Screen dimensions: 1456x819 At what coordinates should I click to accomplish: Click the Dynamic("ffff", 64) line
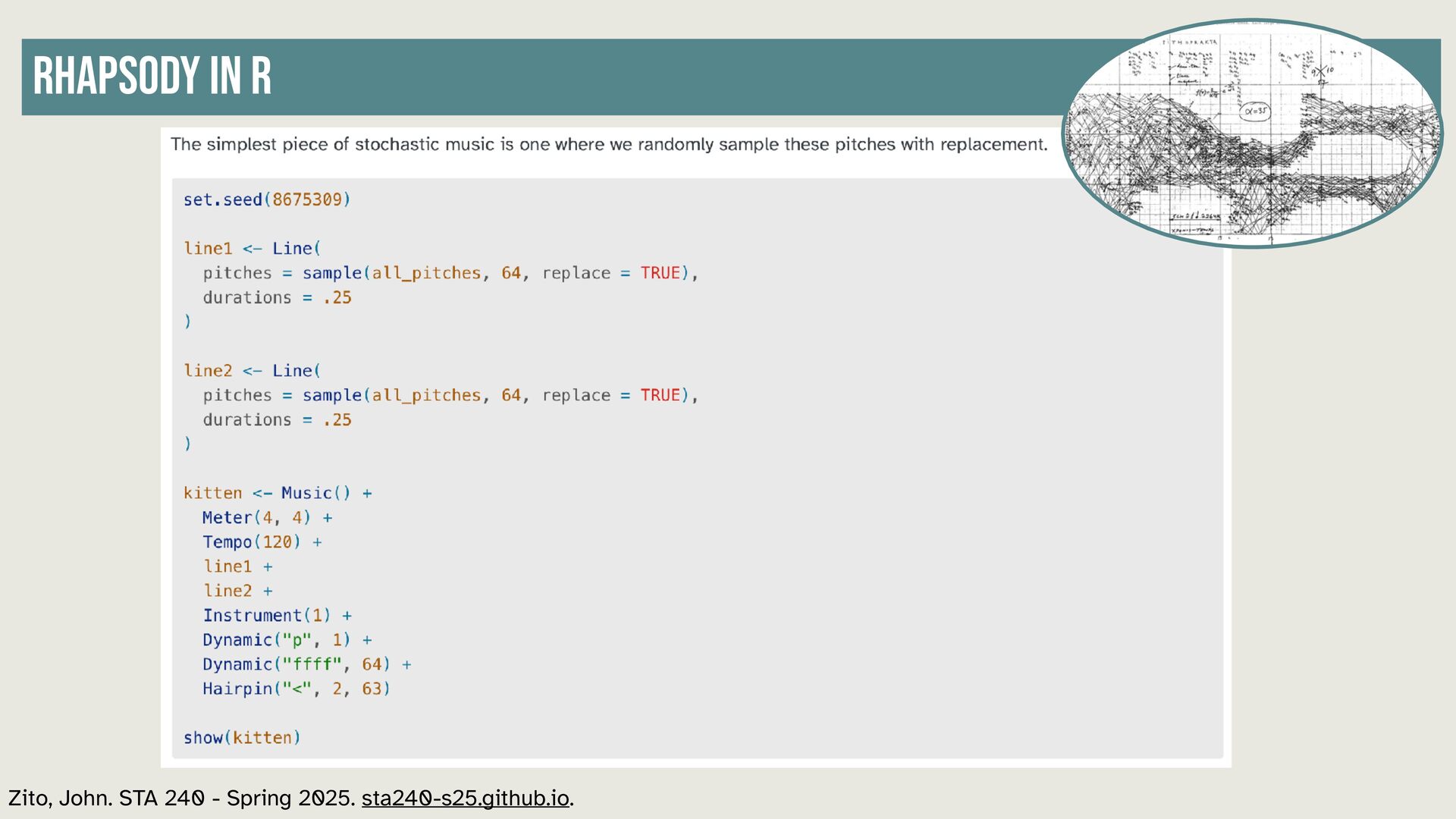[x=296, y=664]
